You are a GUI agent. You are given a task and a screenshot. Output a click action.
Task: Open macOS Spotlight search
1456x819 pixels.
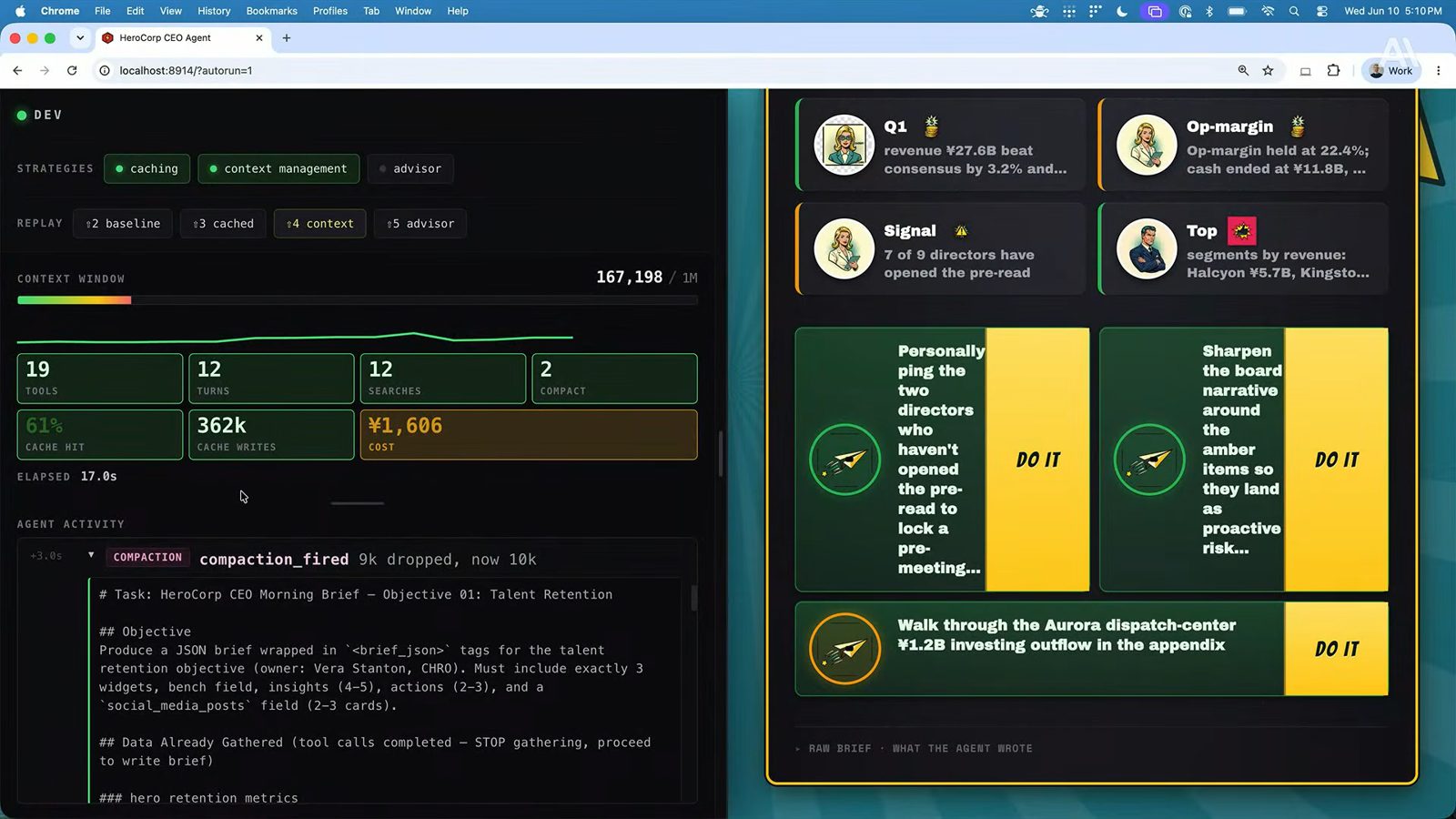click(1294, 11)
